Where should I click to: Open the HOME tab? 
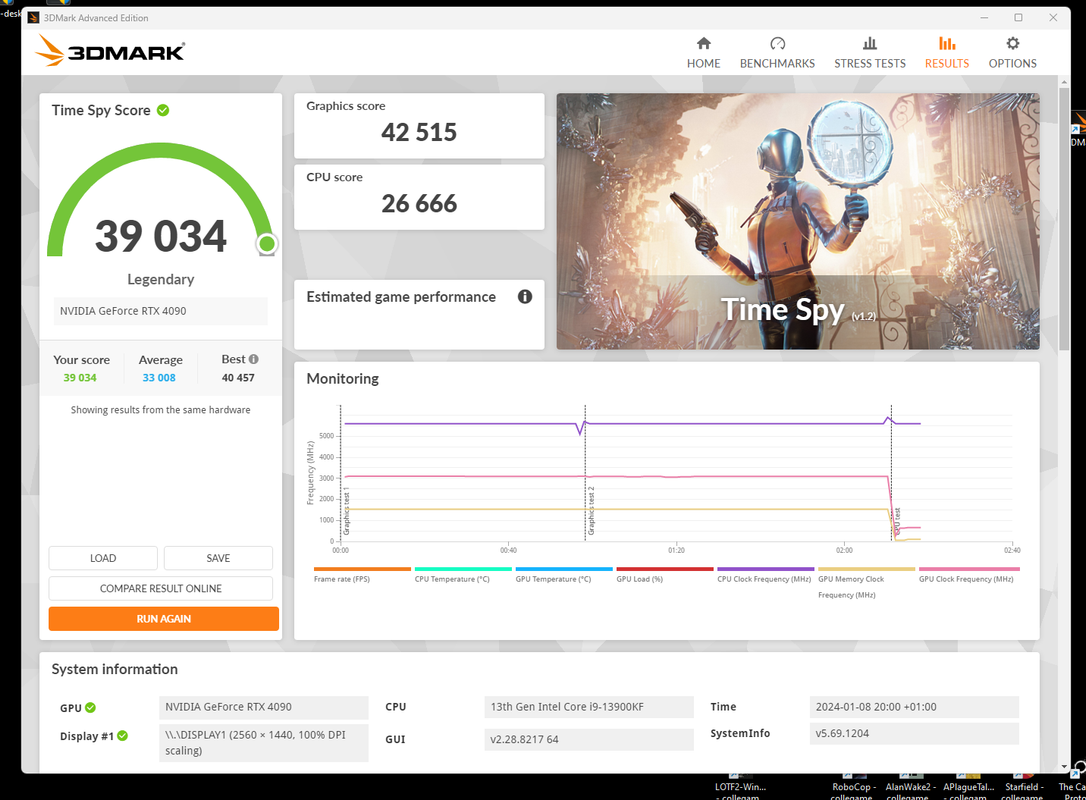click(x=703, y=53)
